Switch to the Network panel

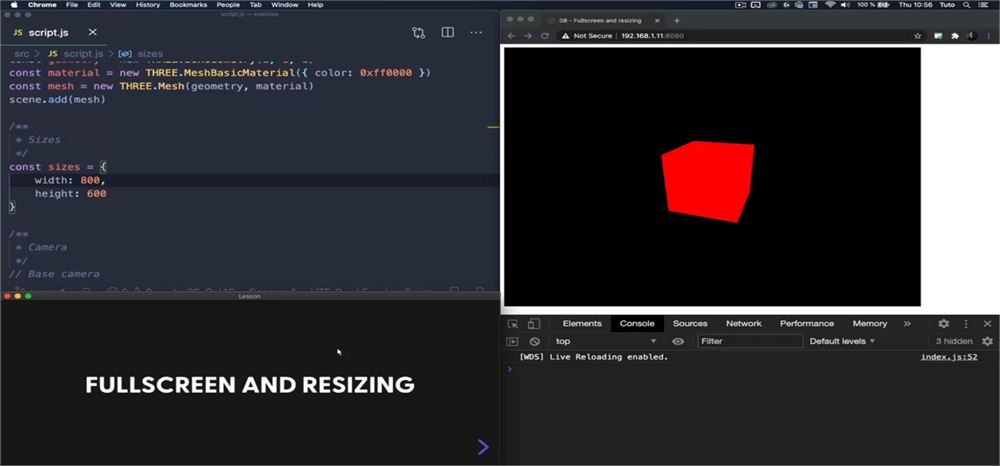744,324
